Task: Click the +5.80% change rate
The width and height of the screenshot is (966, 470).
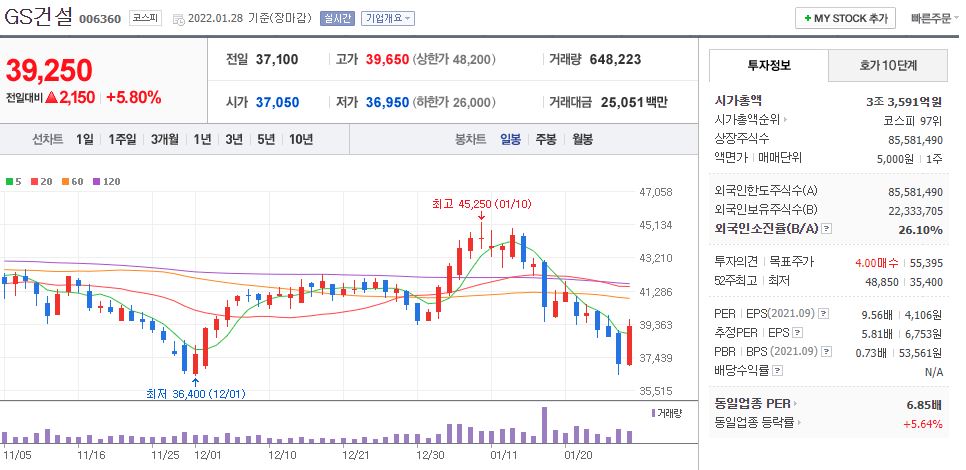Action: pos(134,97)
